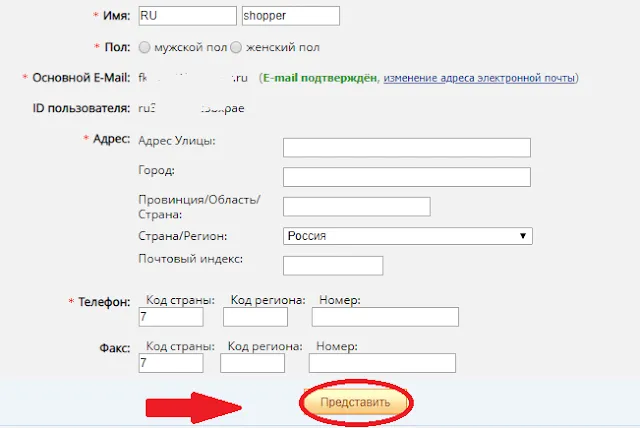Click the Факс Номер field
Viewport: 640px width, 428px height.
pyautogui.click(x=382, y=363)
